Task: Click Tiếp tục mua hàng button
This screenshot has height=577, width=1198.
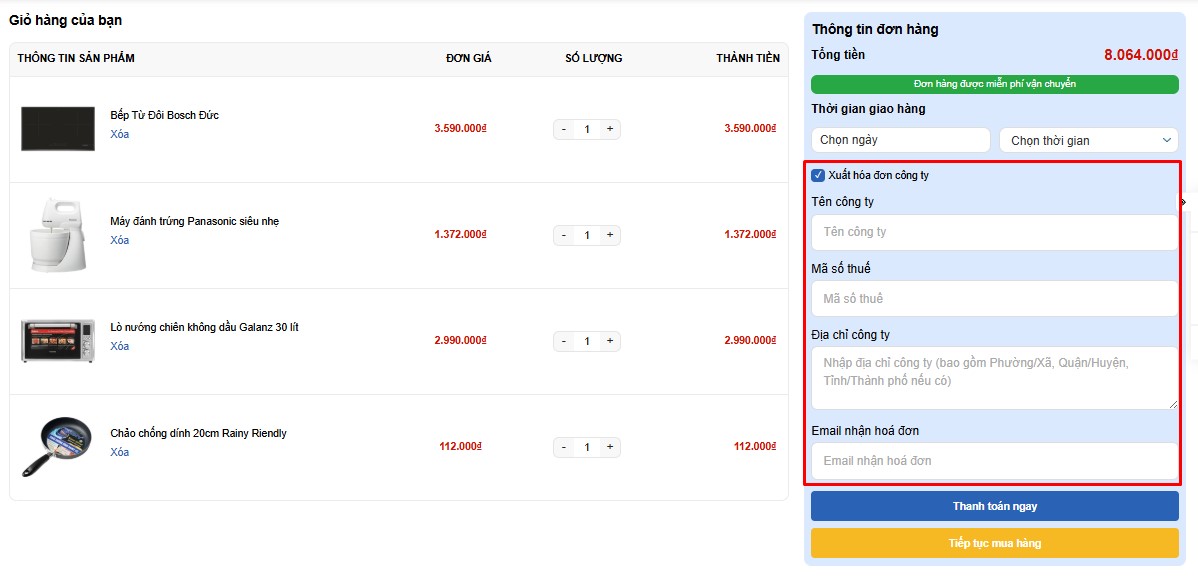Action: coord(994,543)
